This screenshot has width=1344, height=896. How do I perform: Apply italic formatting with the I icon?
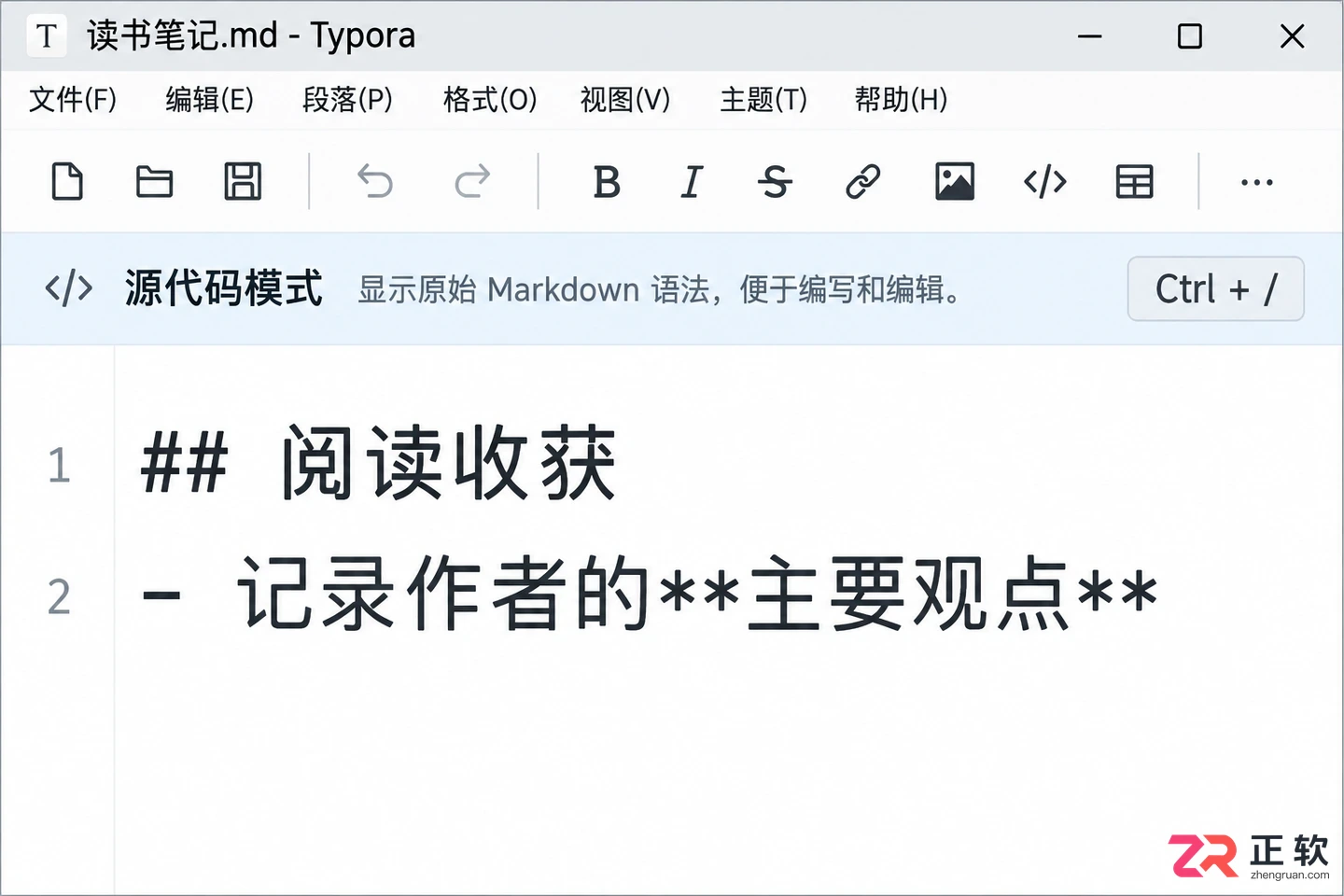[692, 181]
